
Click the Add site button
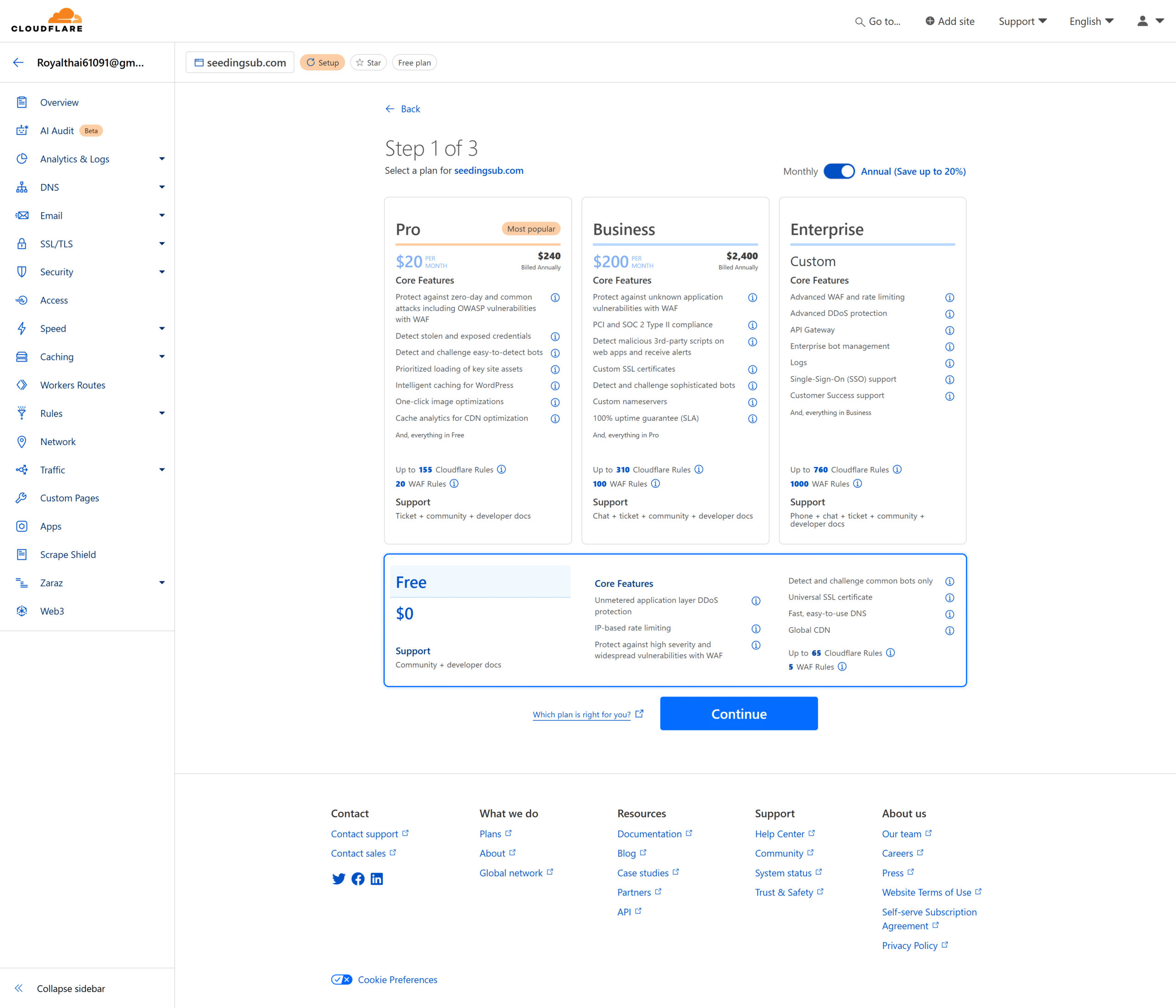[x=950, y=22]
